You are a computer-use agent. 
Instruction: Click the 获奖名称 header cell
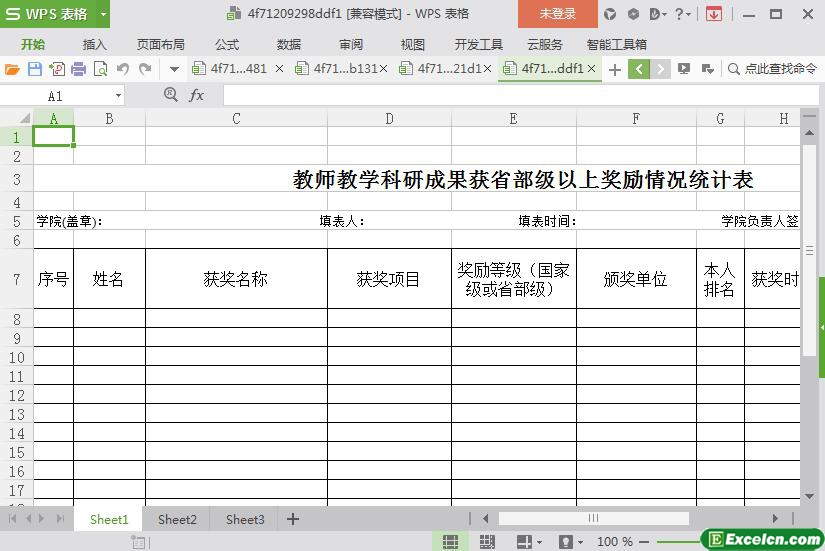click(x=236, y=279)
